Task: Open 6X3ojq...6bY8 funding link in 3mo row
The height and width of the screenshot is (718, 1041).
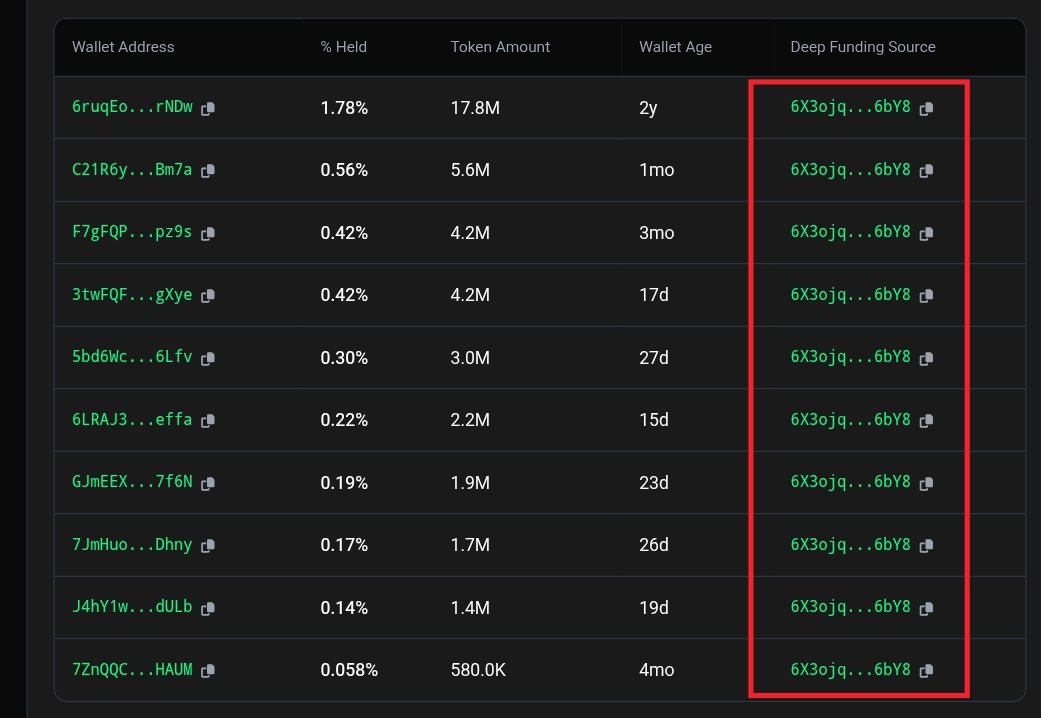Action: (850, 232)
